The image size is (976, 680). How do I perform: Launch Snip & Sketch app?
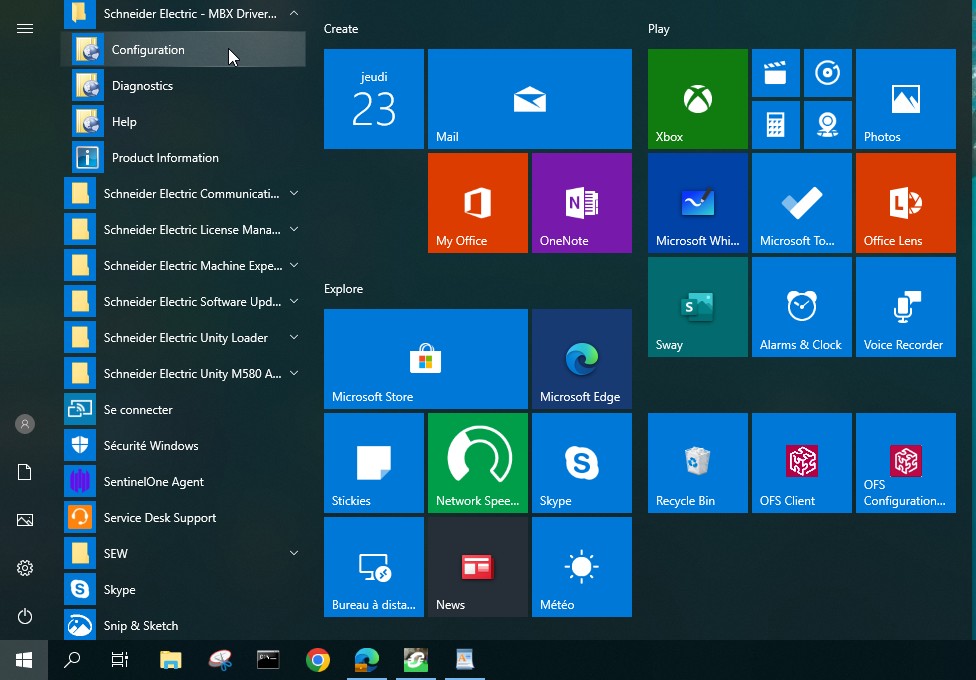tap(184, 626)
